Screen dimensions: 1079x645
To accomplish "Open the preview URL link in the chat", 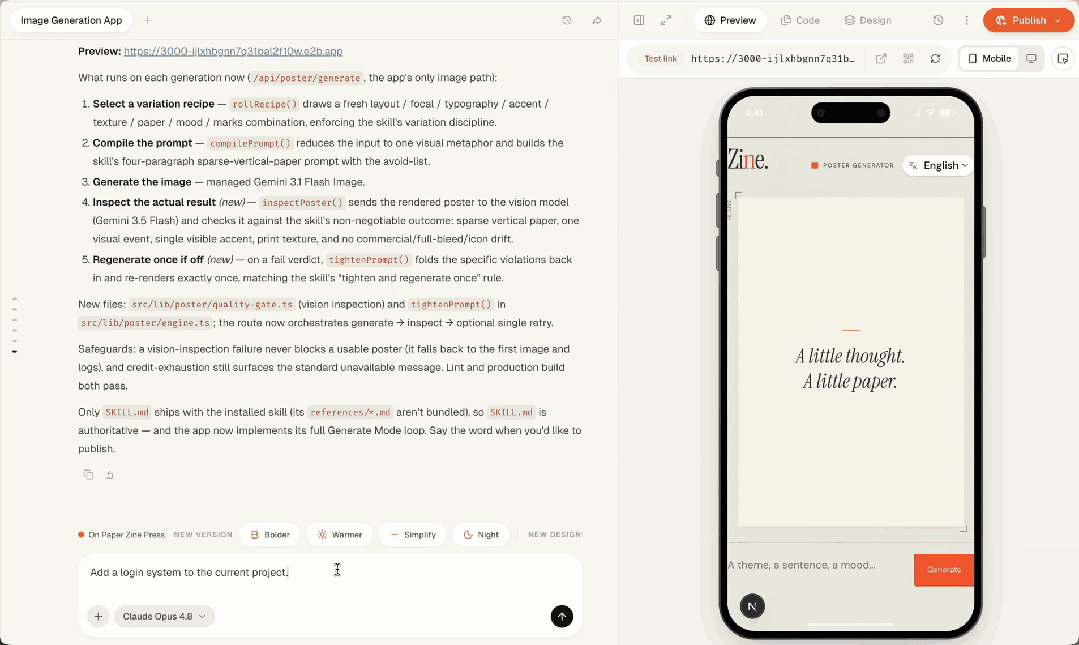I will coord(233,51).
